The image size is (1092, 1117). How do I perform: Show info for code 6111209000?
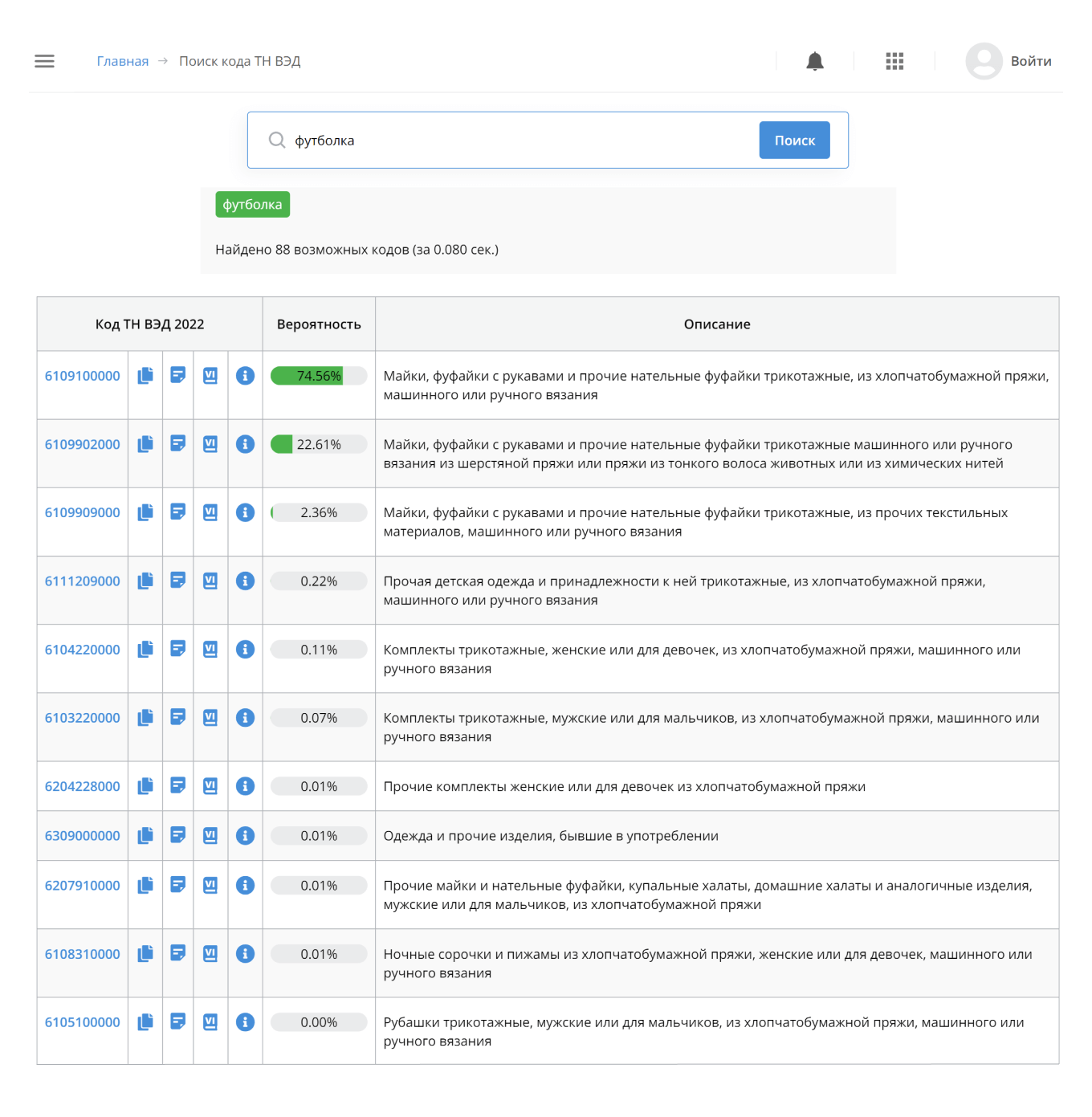(246, 581)
